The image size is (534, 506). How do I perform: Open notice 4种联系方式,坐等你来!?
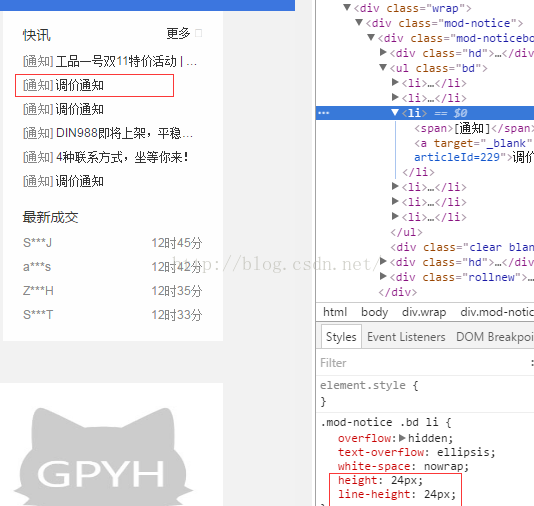pyautogui.click(x=122, y=157)
